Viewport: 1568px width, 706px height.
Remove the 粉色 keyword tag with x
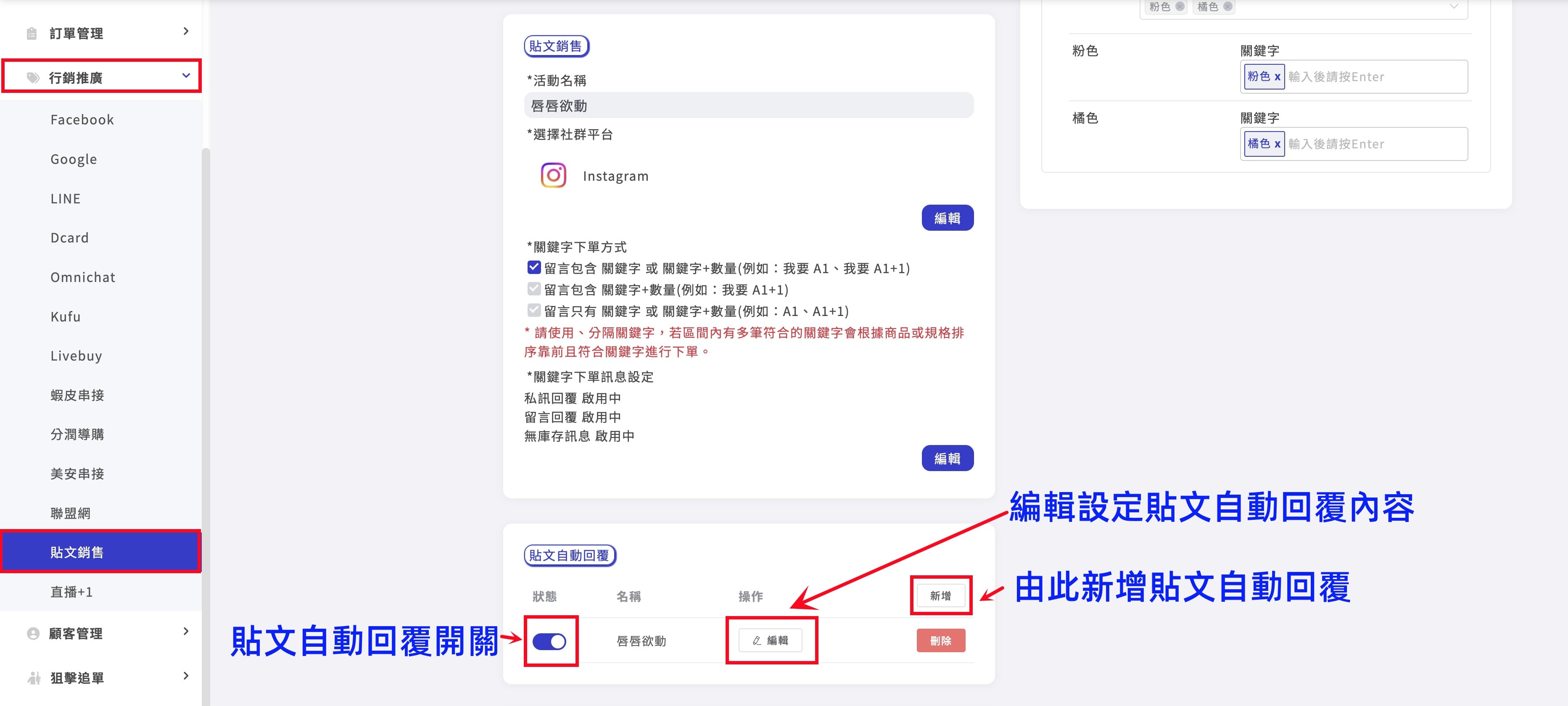pyautogui.click(x=1277, y=76)
